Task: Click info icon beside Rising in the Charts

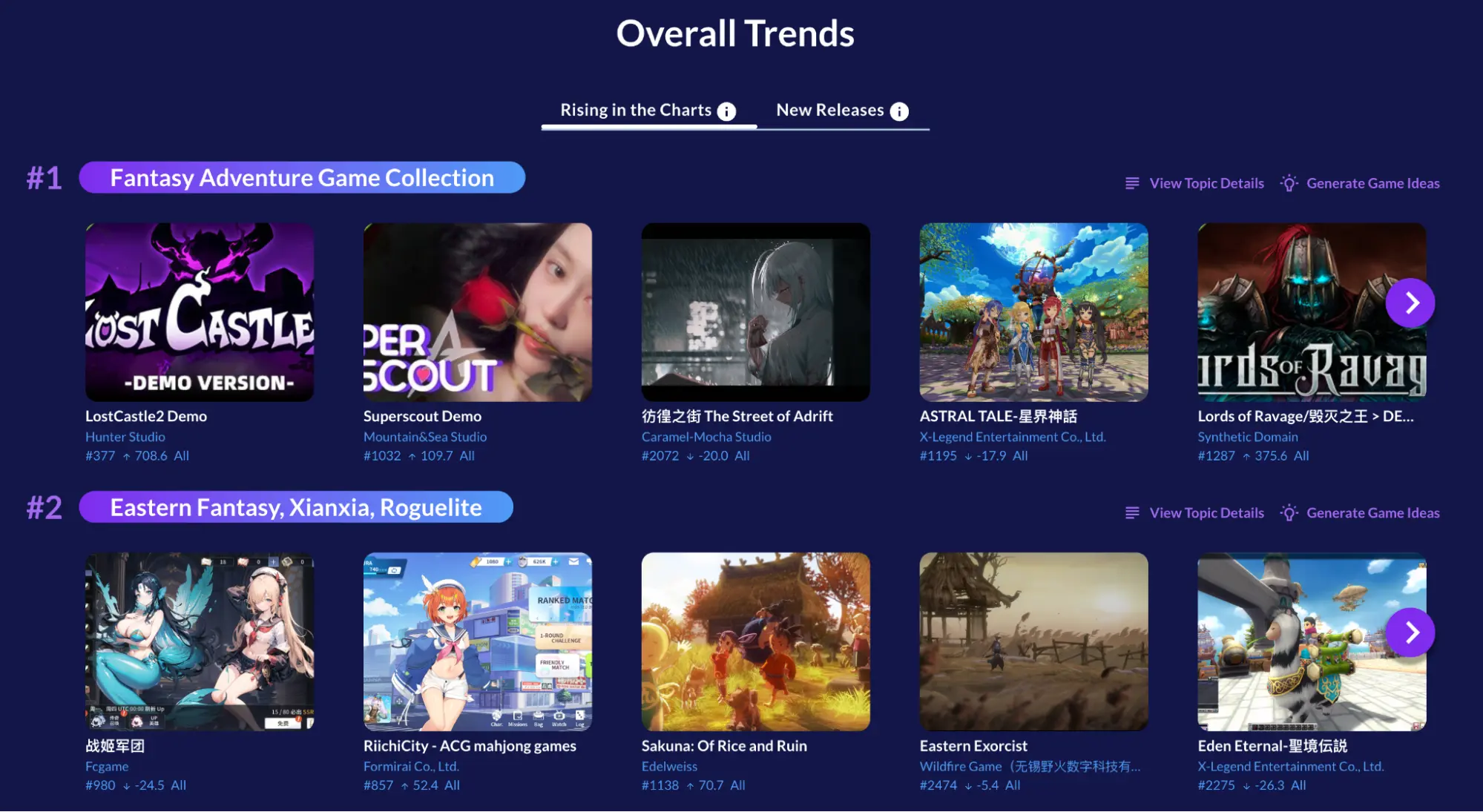Action: click(x=726, y=111)
